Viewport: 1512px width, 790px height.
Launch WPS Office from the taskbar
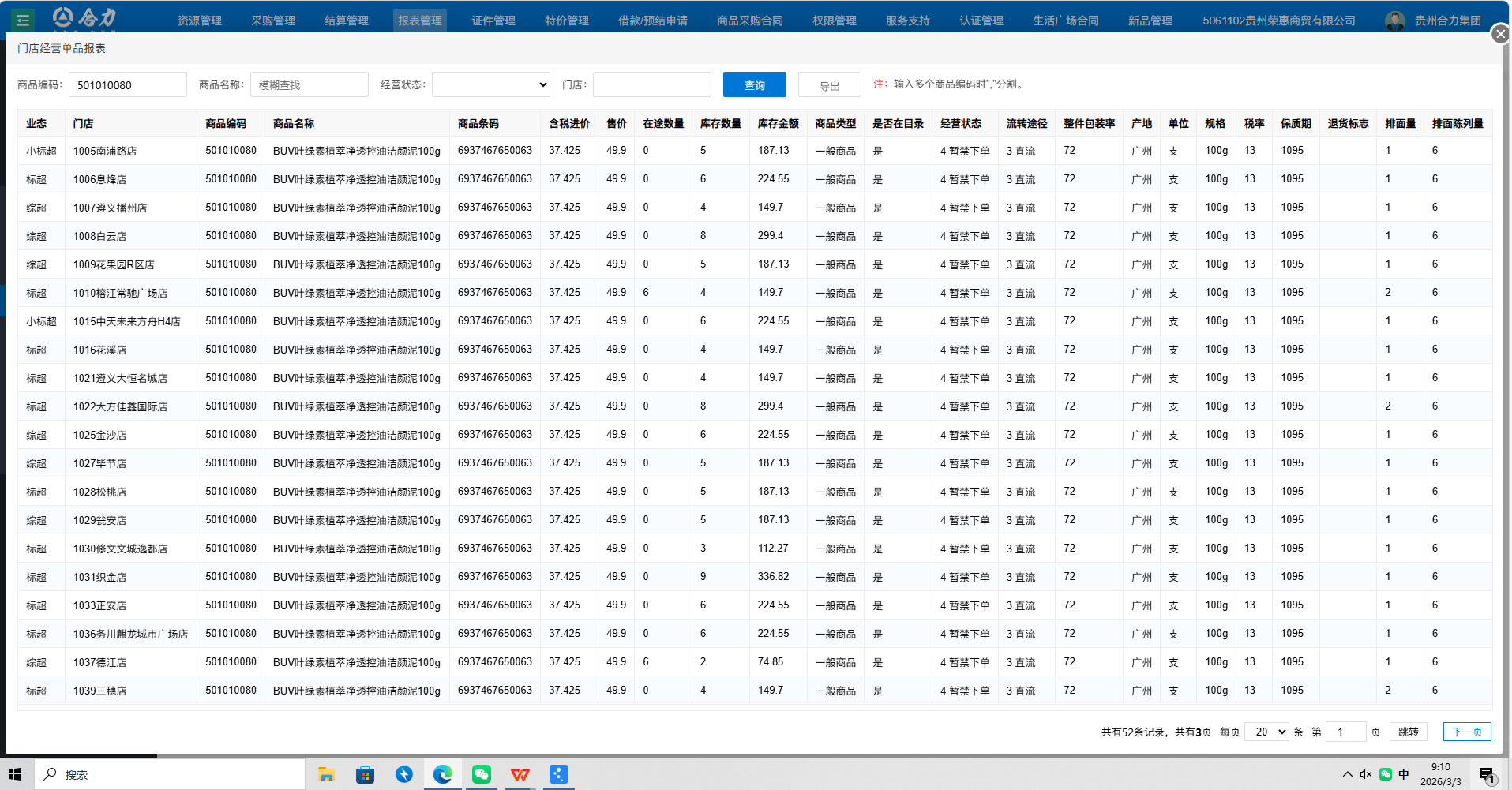[x=520, y=774]
